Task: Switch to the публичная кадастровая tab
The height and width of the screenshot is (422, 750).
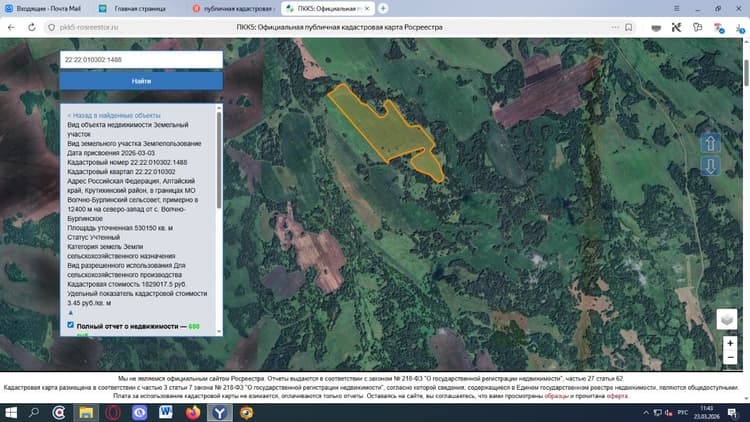Action: pyautogui.click(x=233, y=9)
